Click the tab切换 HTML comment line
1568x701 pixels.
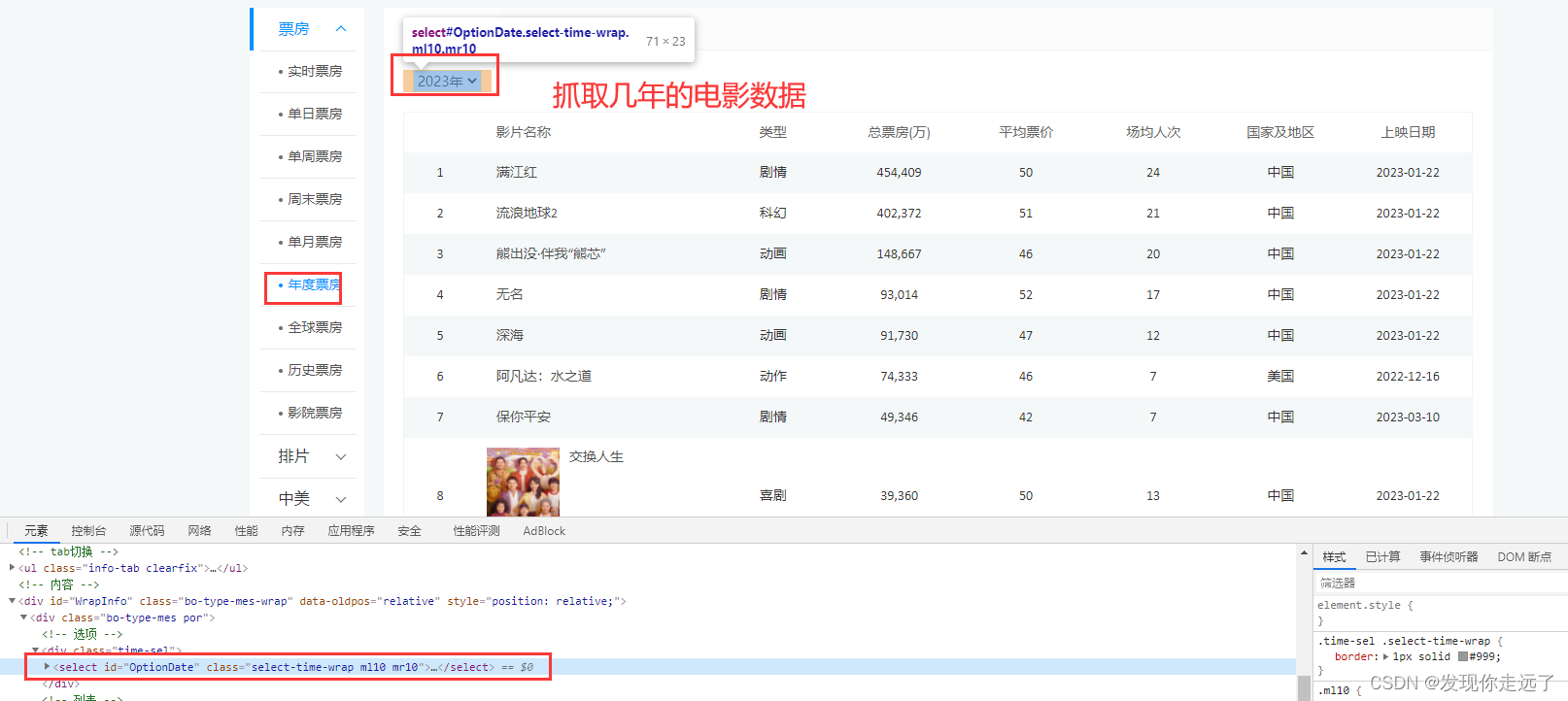point(68,551)
